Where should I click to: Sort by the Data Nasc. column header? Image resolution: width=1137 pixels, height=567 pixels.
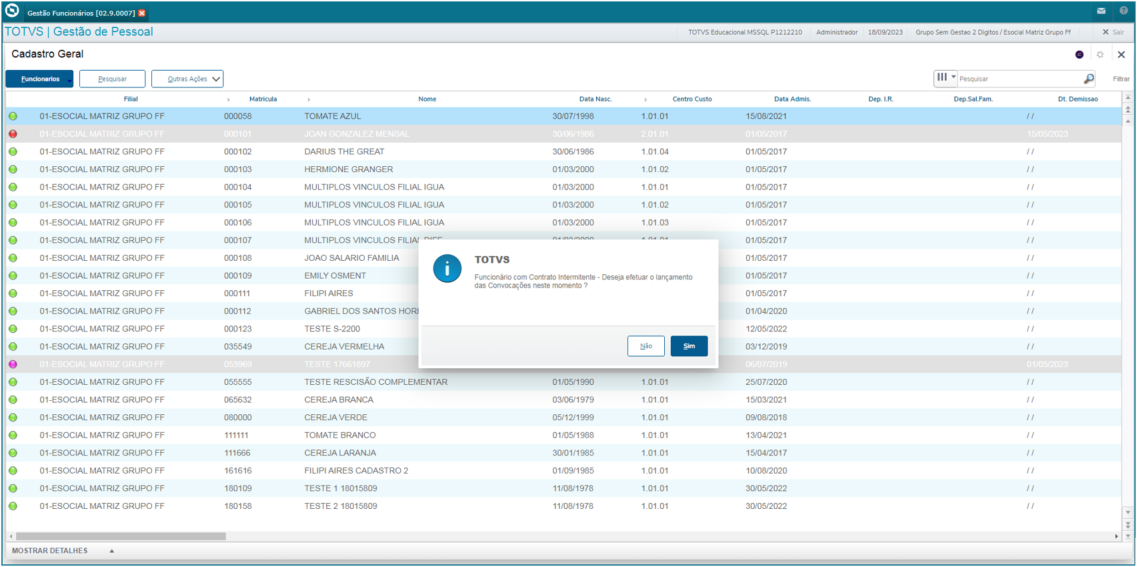pyautogui.click(x=595, y=99)
